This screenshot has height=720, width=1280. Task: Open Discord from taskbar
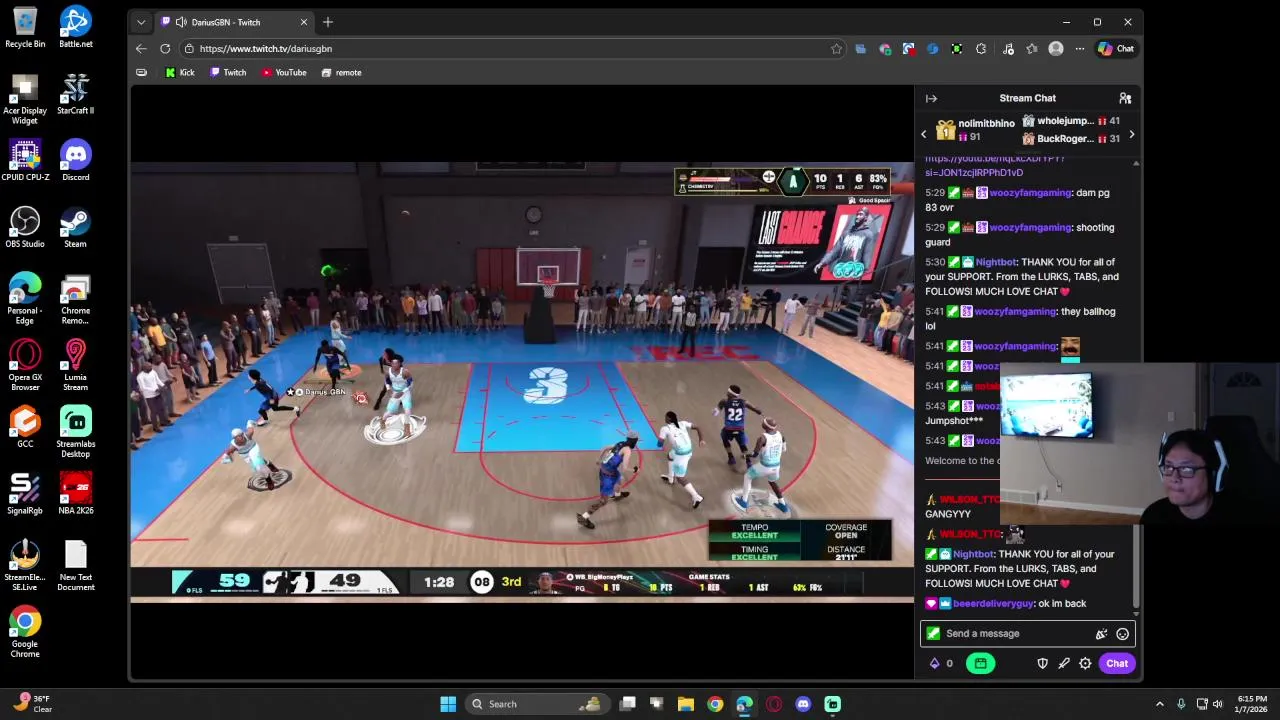click(x=803, y=704)
